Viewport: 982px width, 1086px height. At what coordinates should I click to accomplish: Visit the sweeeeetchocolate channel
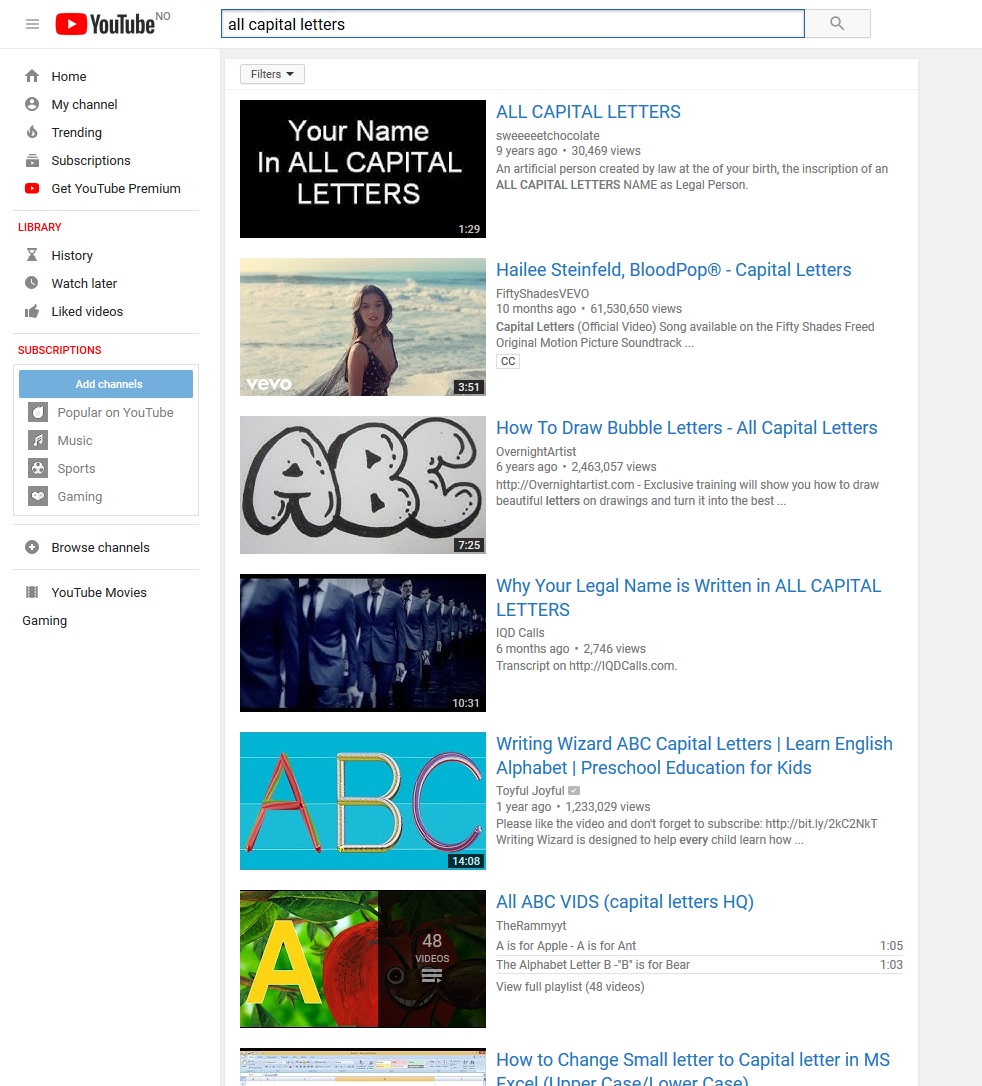pos(547,136)
